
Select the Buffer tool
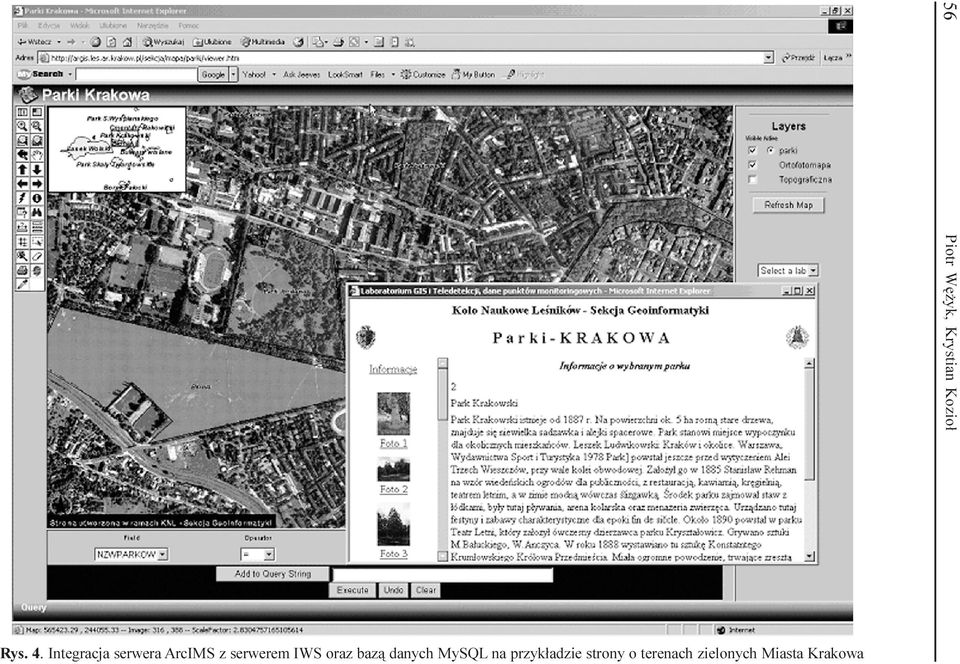coord(22,241)
